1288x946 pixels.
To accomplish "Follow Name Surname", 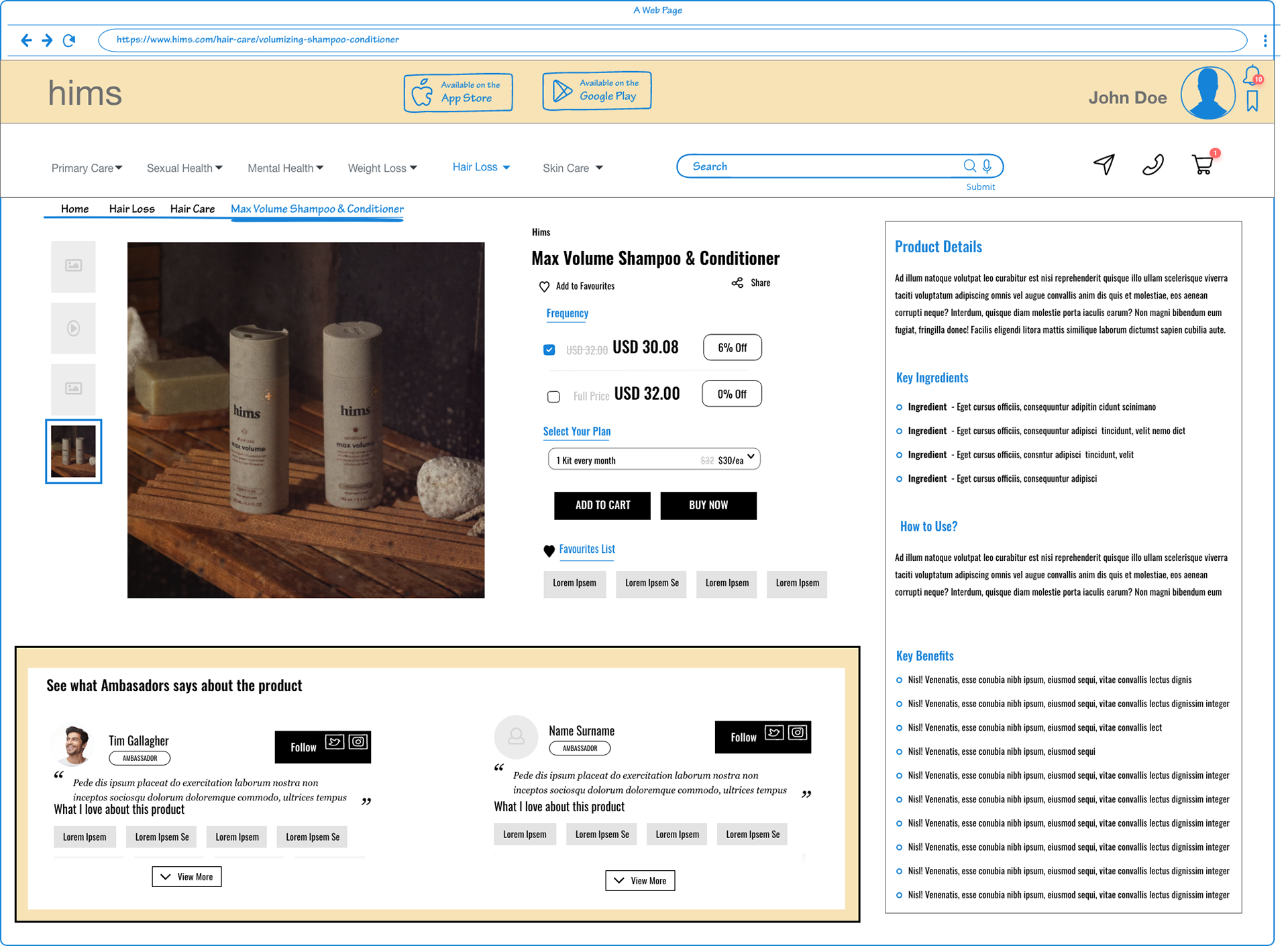I will pyautogui.click(x=743, y=737).
